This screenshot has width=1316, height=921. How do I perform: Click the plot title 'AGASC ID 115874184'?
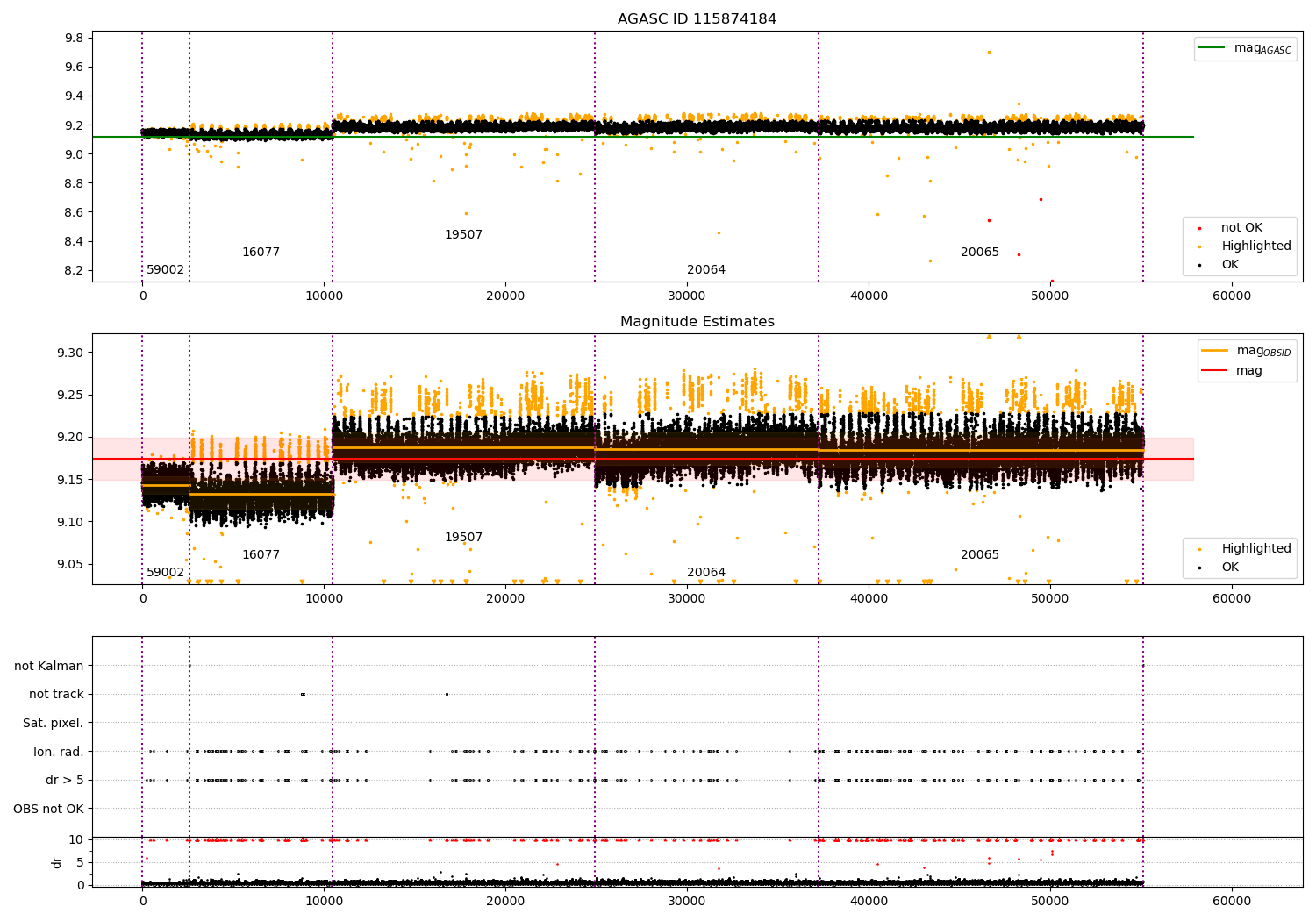tap(697, 19)
